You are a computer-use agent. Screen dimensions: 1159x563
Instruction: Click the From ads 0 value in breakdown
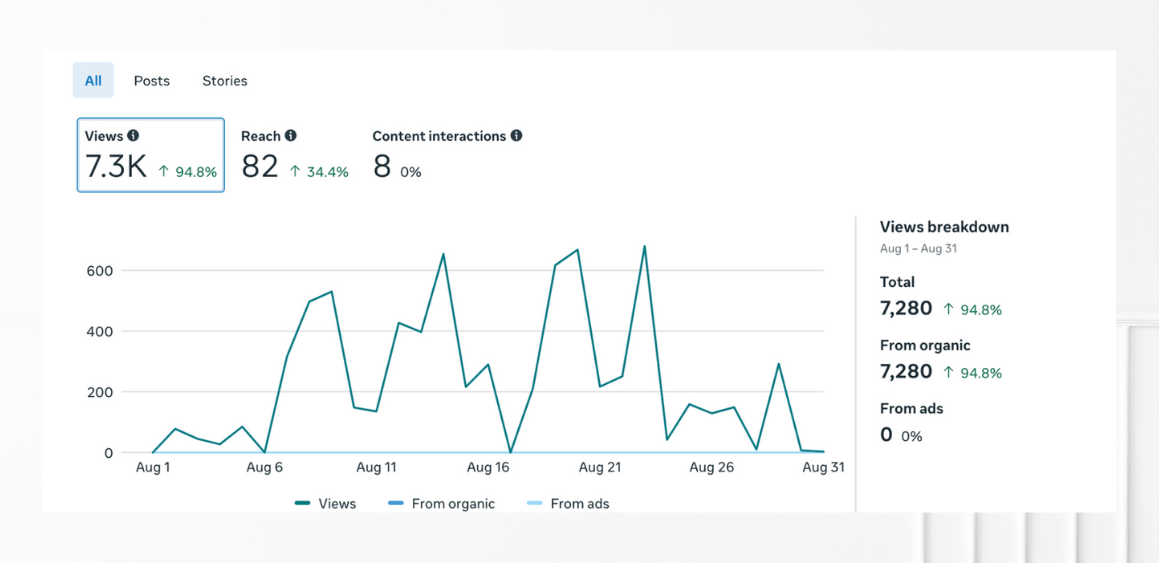[886, 434]
